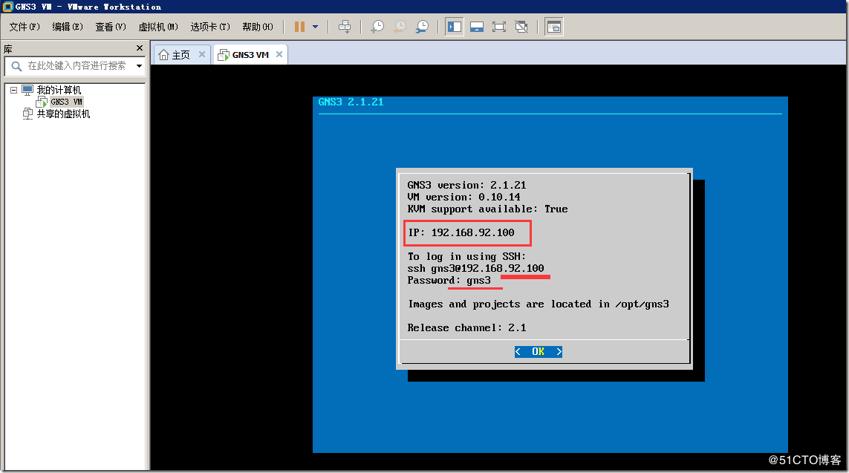Enter full screen mode icon
Viewport: 849px width, 473px height.
point(499,27)
